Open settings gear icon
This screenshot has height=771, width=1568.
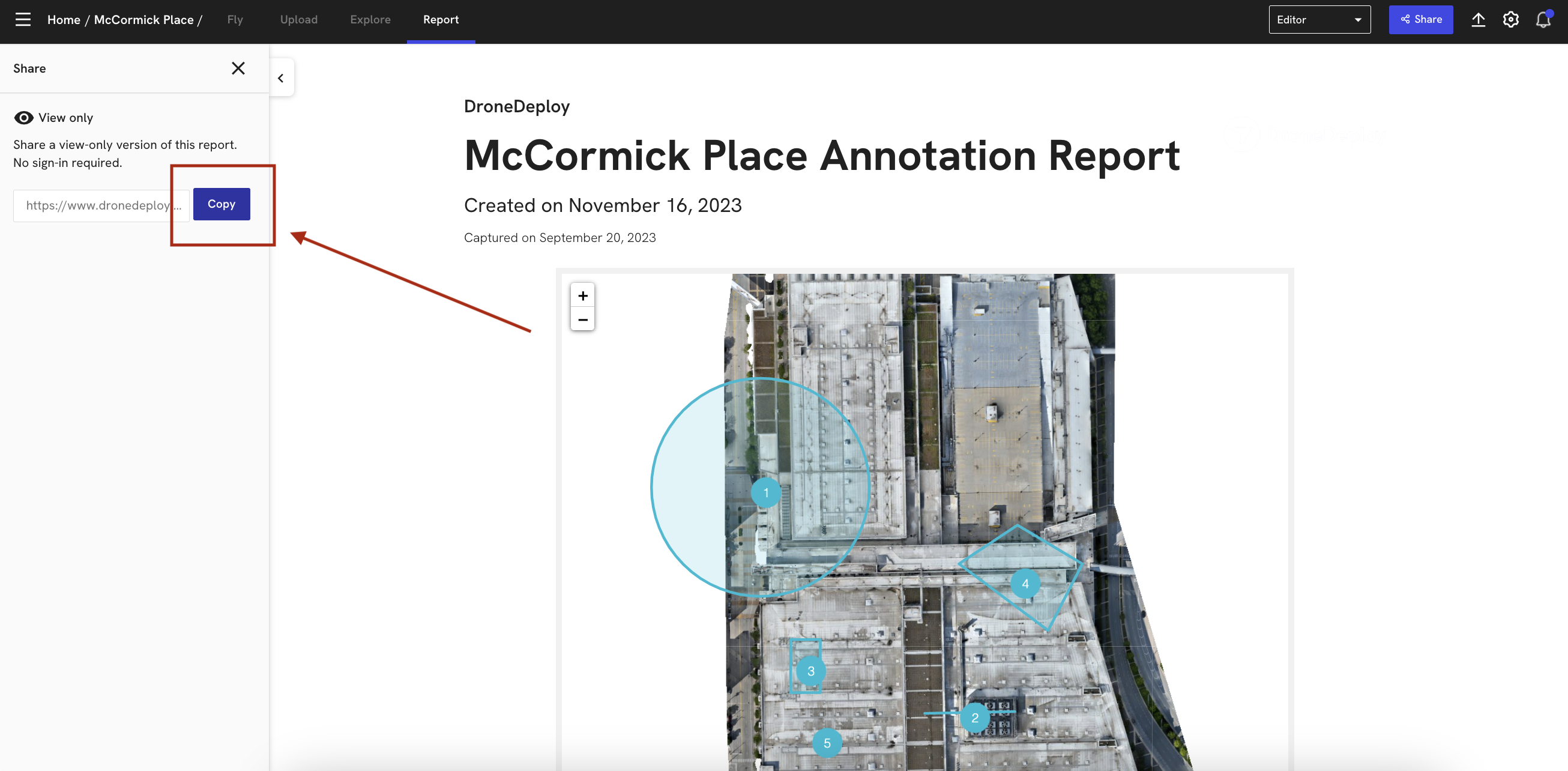pos(1511,20)
